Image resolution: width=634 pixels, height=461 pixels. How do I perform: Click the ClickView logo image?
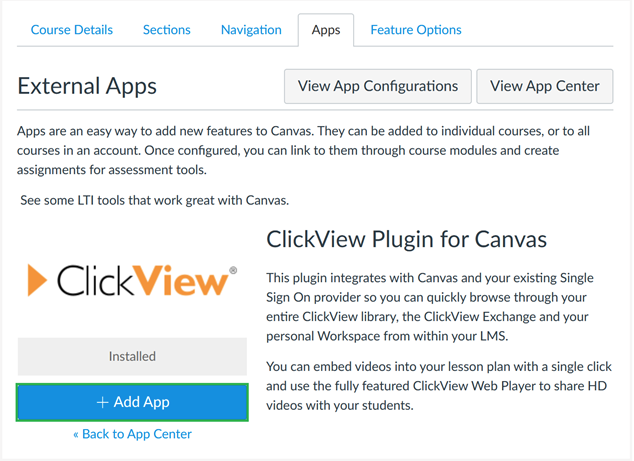coord(132,280)
